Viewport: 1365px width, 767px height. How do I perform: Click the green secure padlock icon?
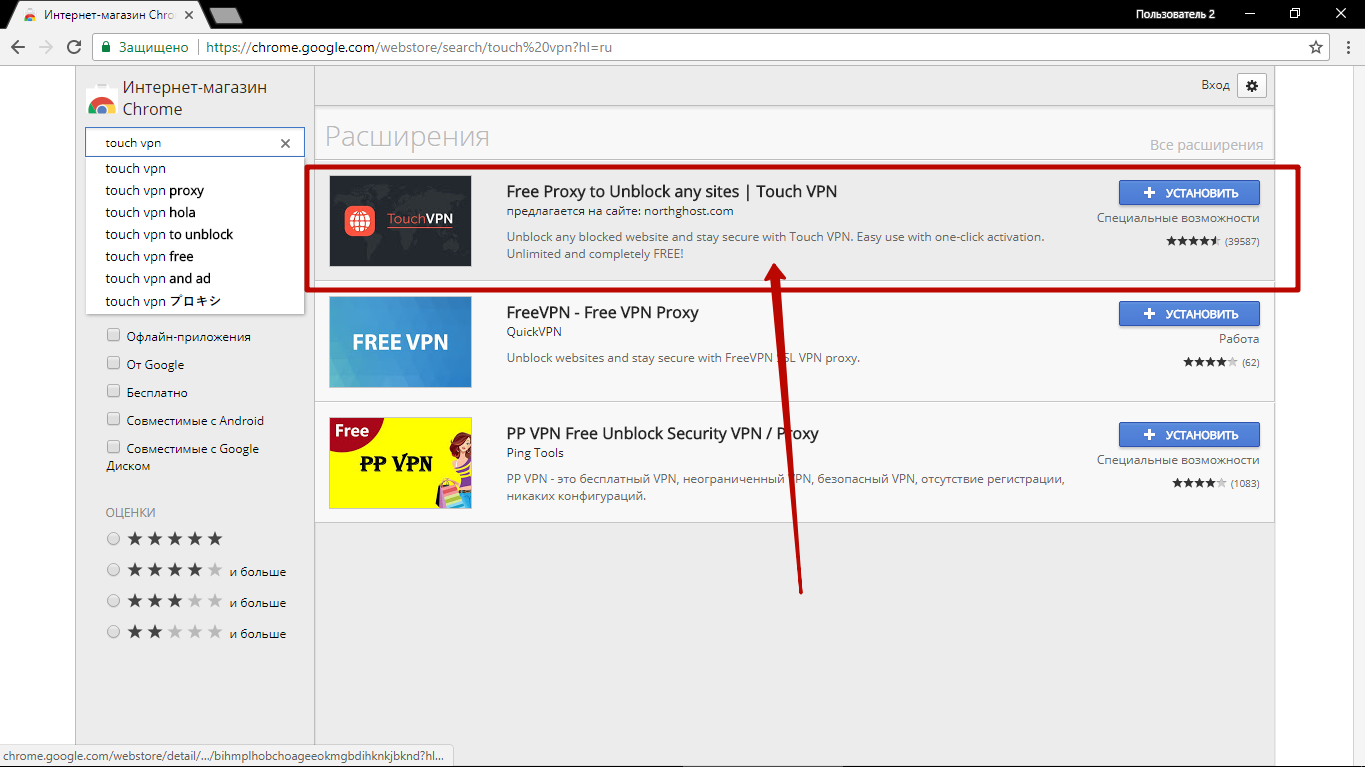pos(105,47)
